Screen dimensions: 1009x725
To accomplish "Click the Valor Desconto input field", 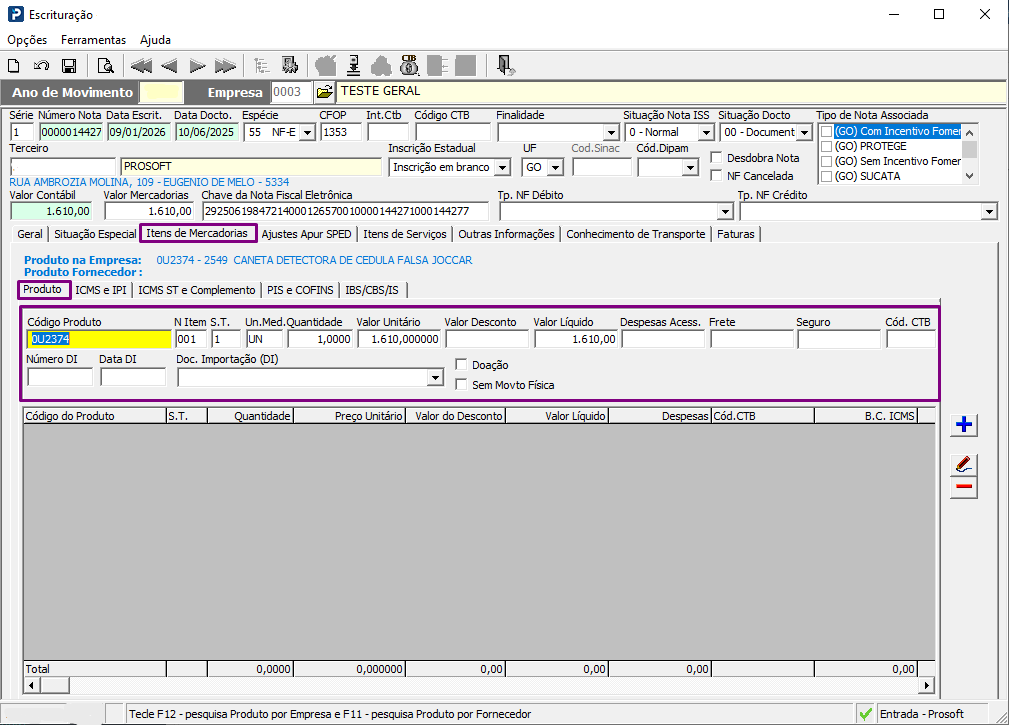I will click(x=487, y=339).
